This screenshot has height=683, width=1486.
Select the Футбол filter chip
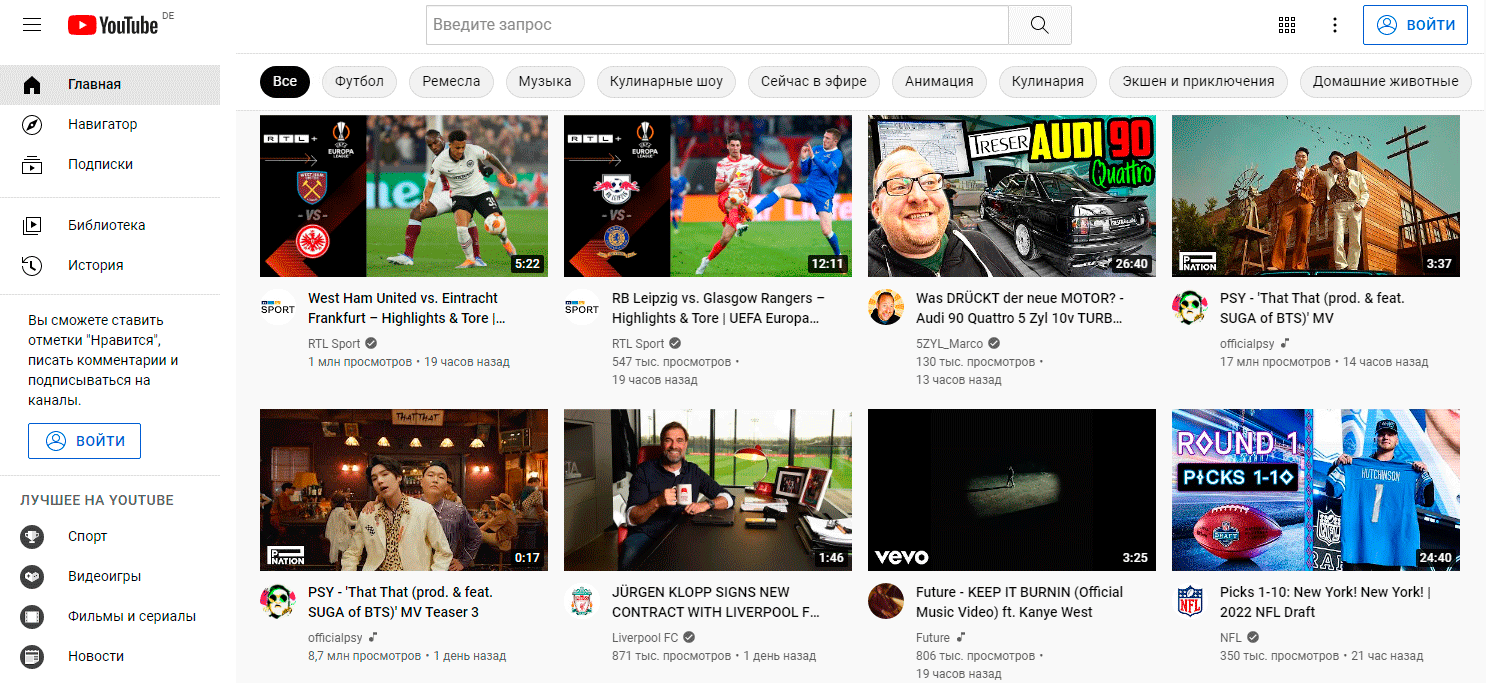click(x=359, y=82)
